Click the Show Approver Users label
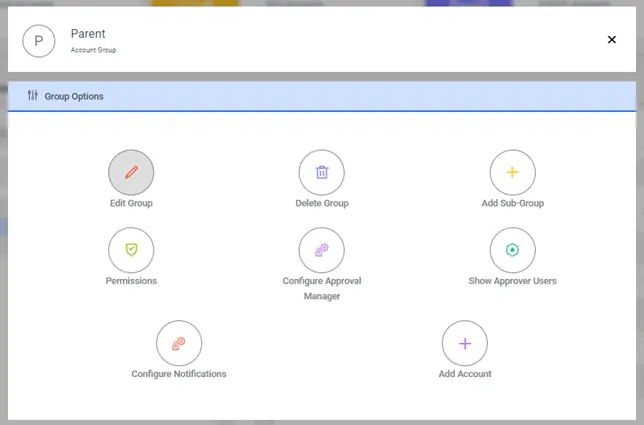 pyautogui.click(x=513, y=281)
